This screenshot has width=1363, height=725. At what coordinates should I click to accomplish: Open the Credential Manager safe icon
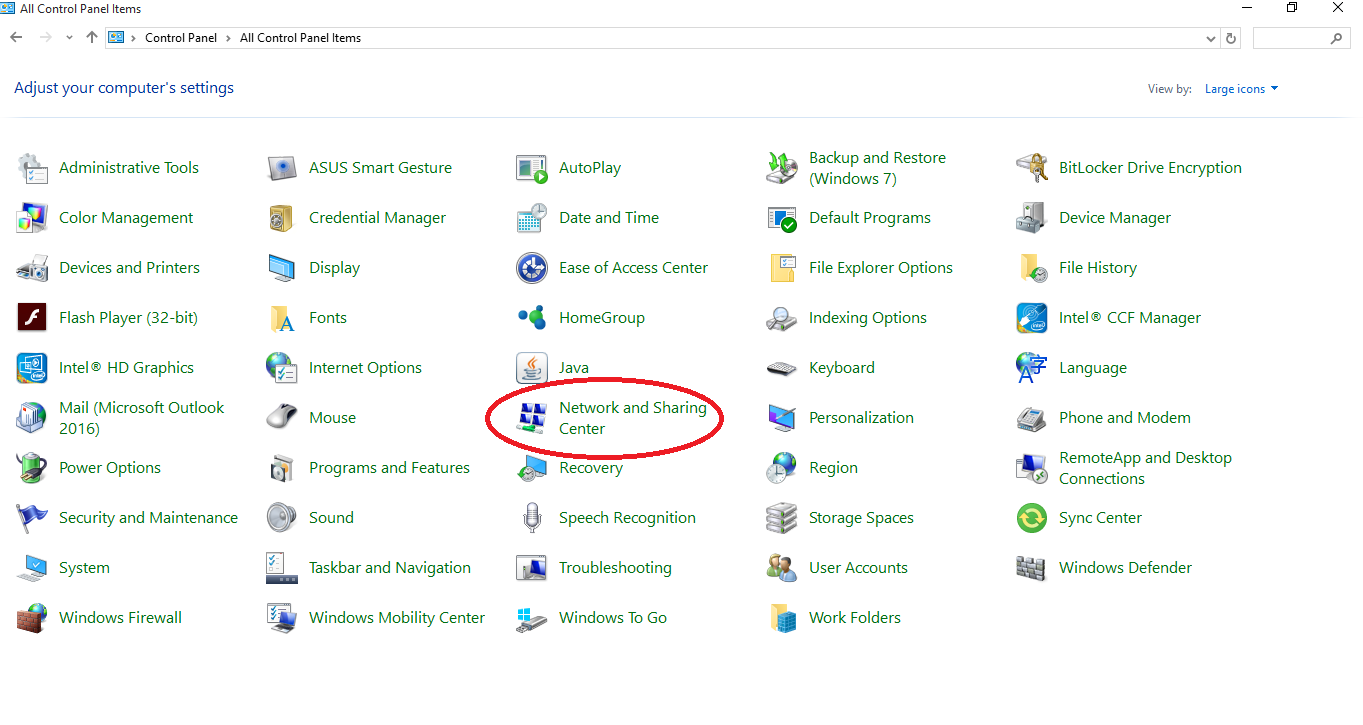pos(282,218)
